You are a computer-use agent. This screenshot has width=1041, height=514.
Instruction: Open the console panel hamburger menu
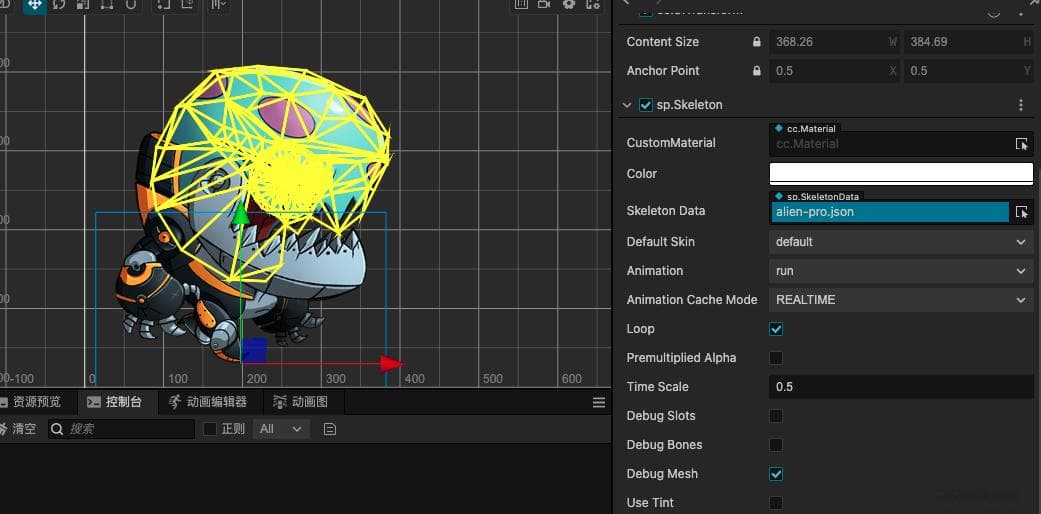coord(598,402)
